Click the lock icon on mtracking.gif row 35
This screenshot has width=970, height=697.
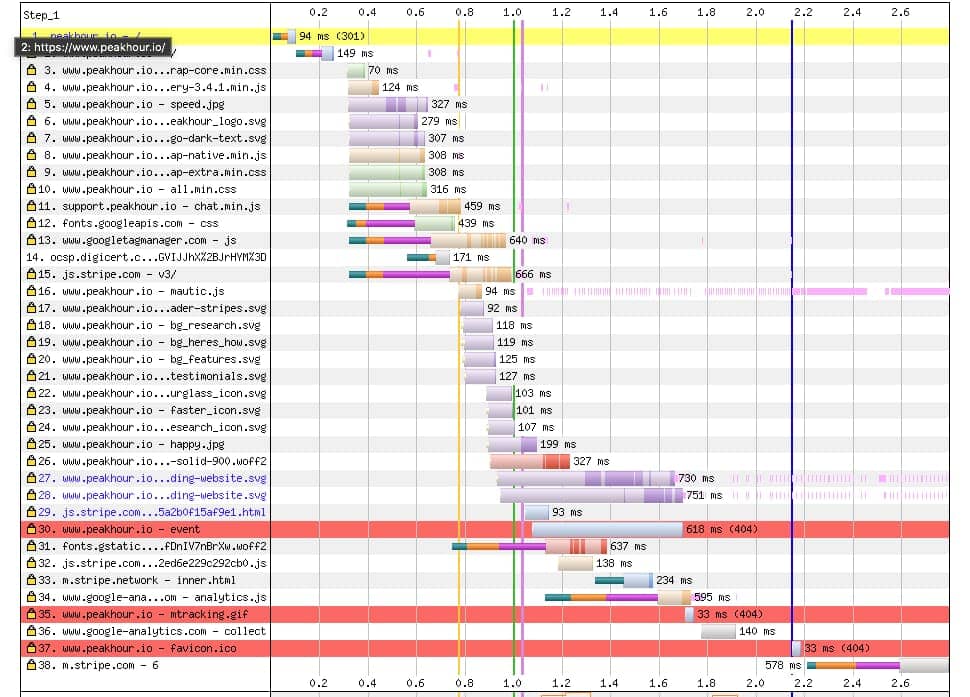tap(32, 614)
